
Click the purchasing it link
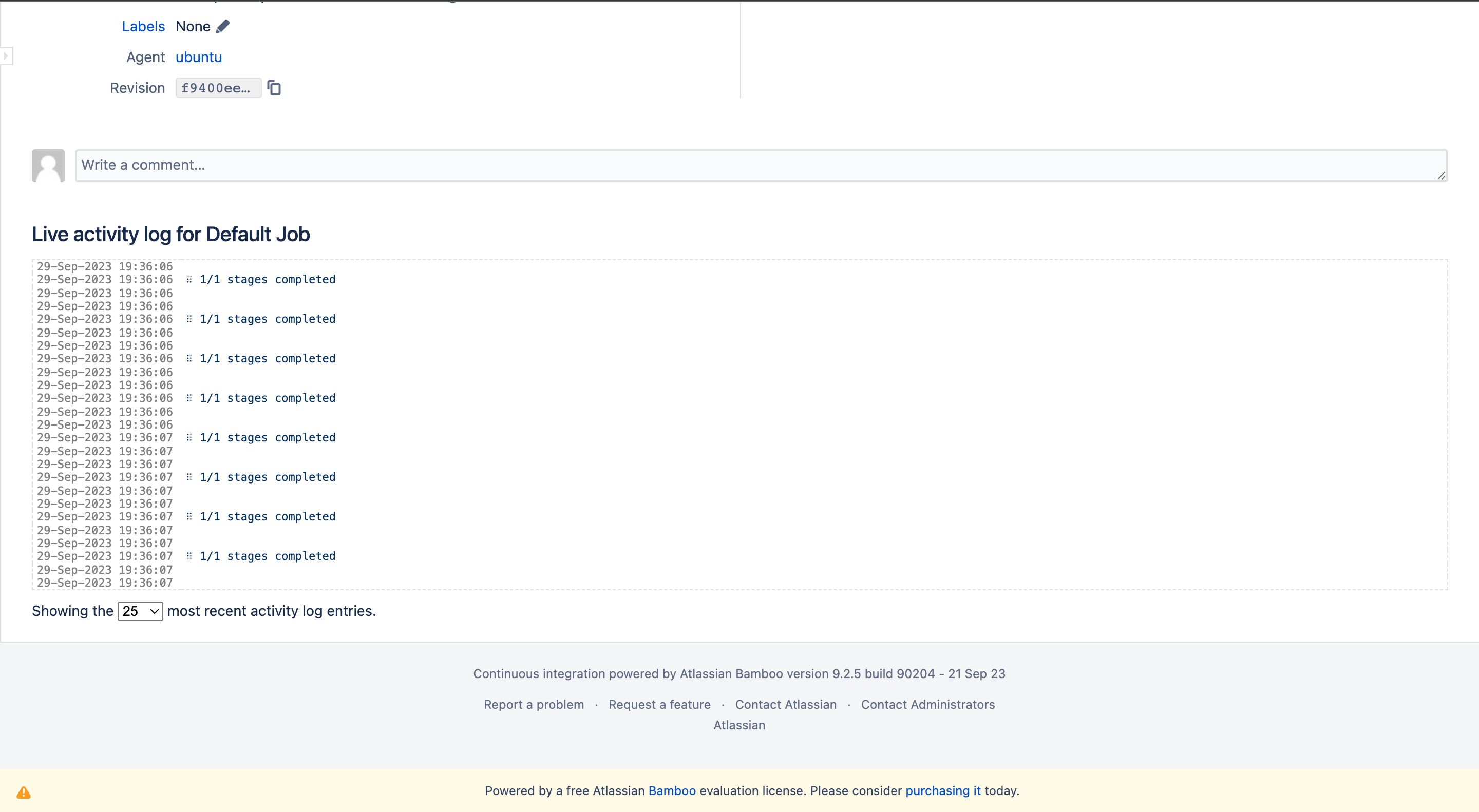click(x=943, y=791)
